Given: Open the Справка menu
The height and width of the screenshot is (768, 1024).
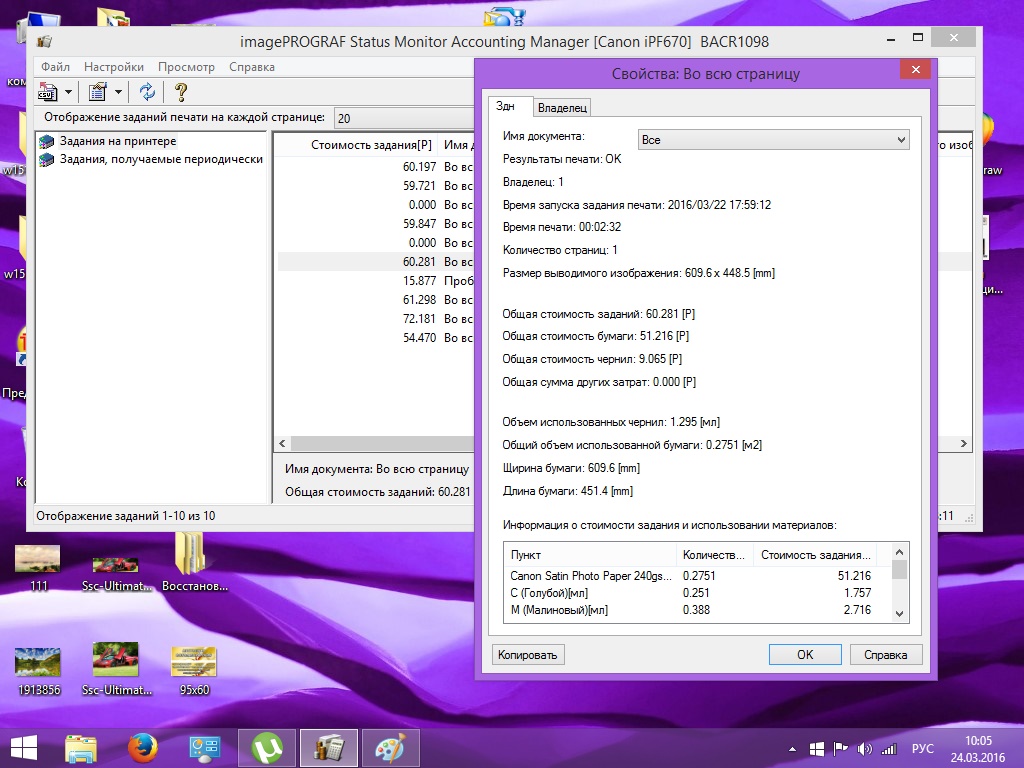Looking at the screenshot, I should 251,67.
